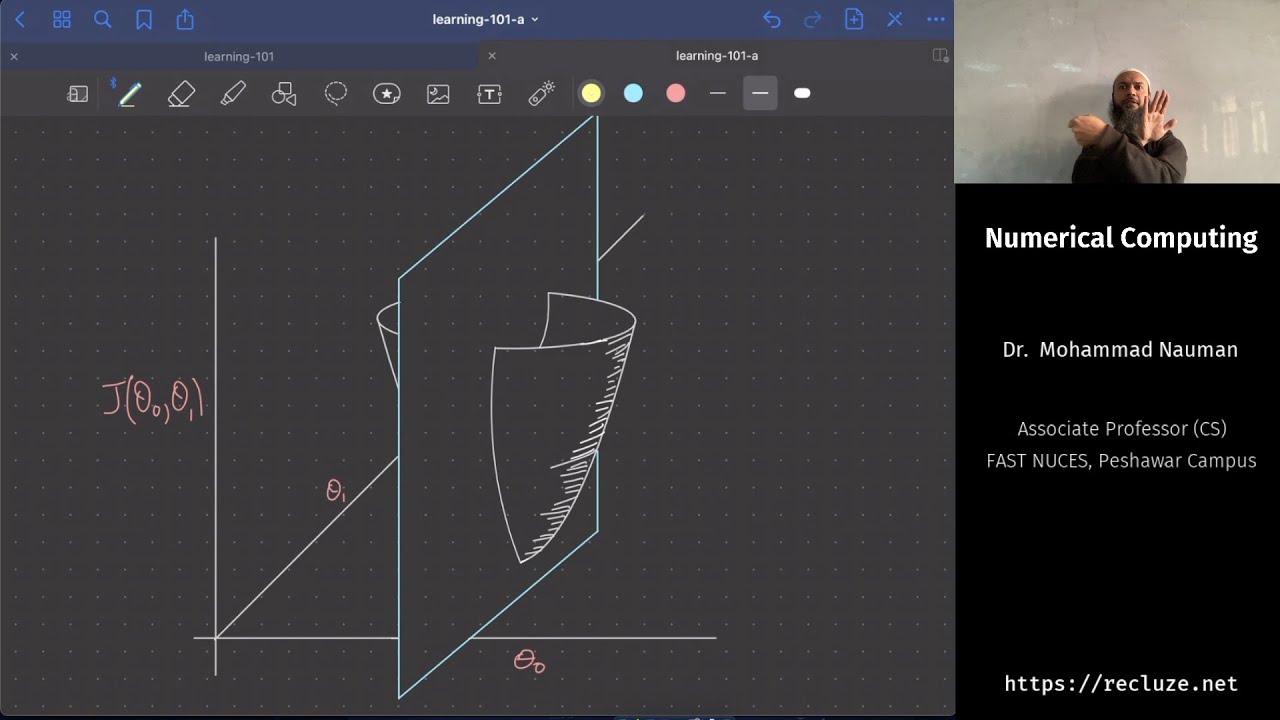The width and height of the screenshot is (1280, 720).
Task: Add a new page
Action: (854, 19)
